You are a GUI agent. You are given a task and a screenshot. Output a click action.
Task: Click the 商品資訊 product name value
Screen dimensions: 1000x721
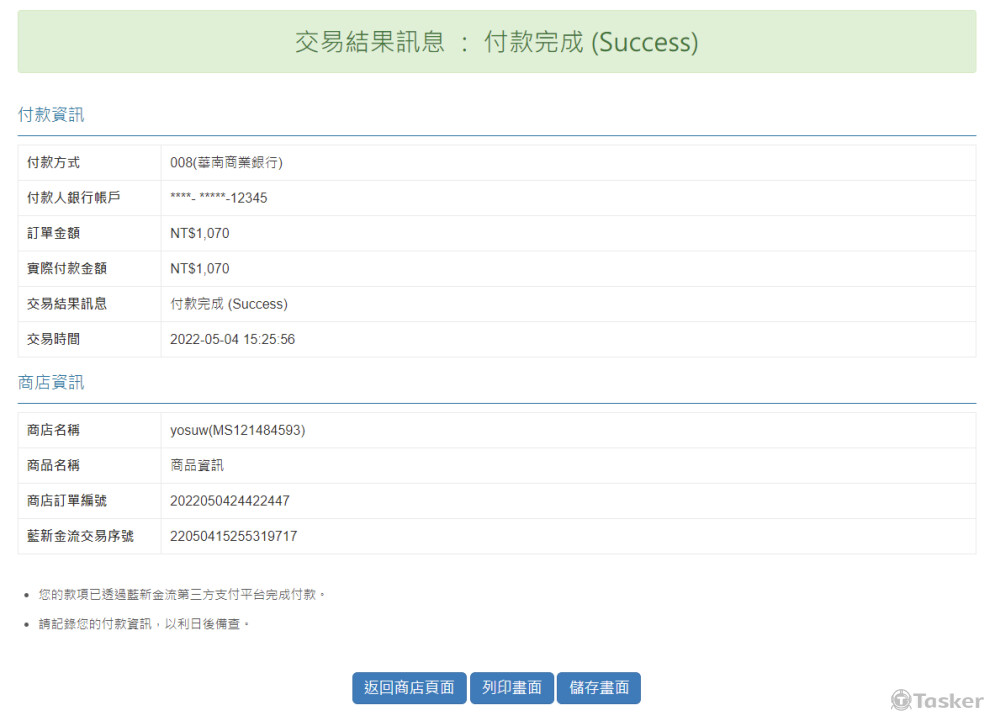click(197, 466)
